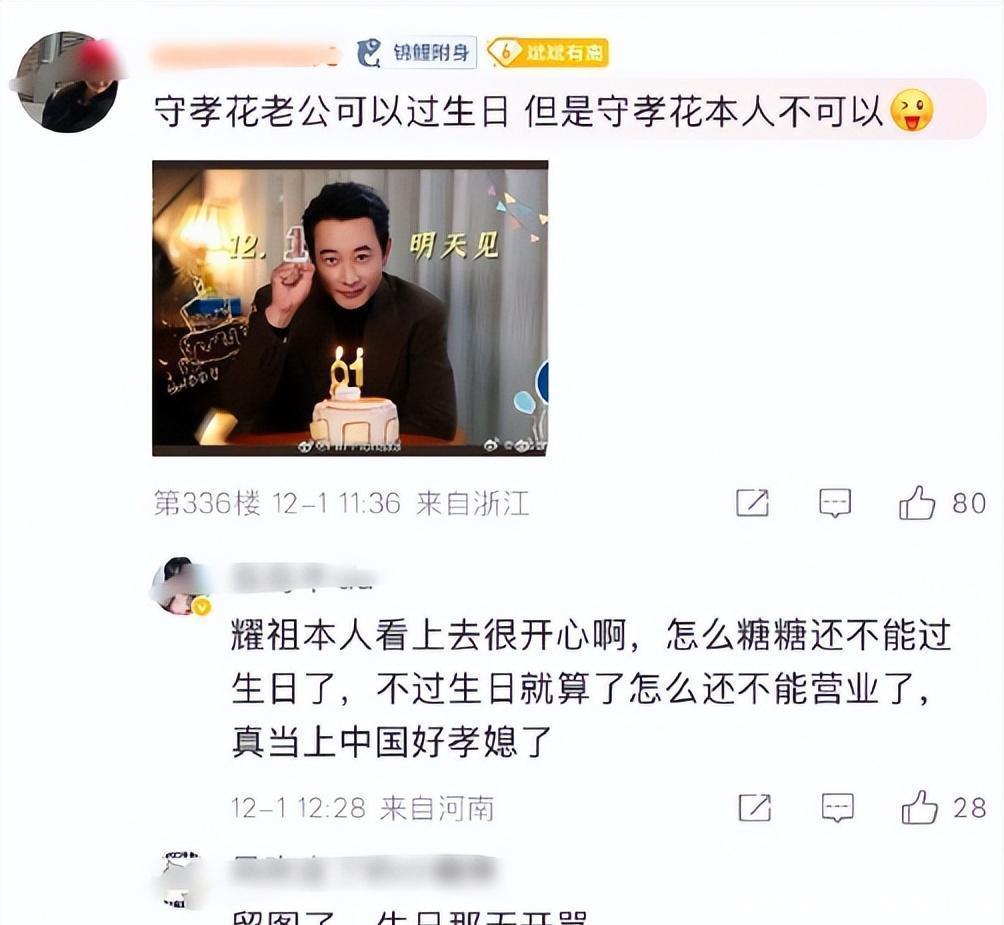The image size is (1004, 925).
Task: Open the yellow level 6 fan badge
Action: pos(547,52)
